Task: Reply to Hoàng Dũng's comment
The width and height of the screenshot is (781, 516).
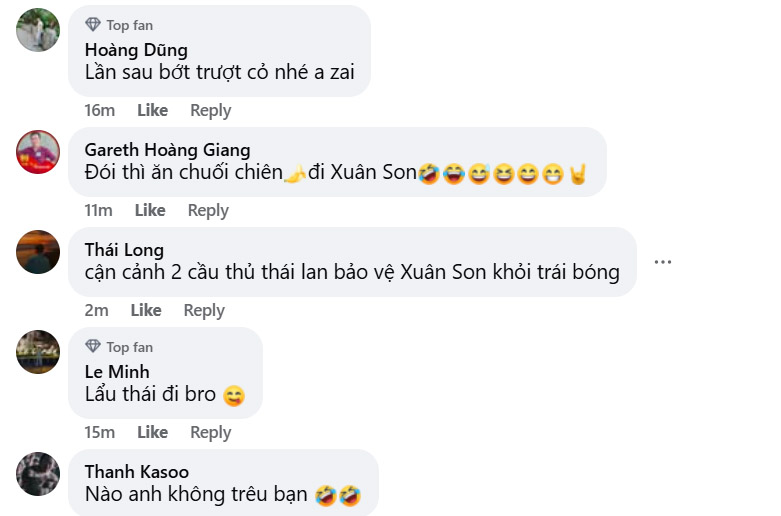Action: [x=210, y=110]
